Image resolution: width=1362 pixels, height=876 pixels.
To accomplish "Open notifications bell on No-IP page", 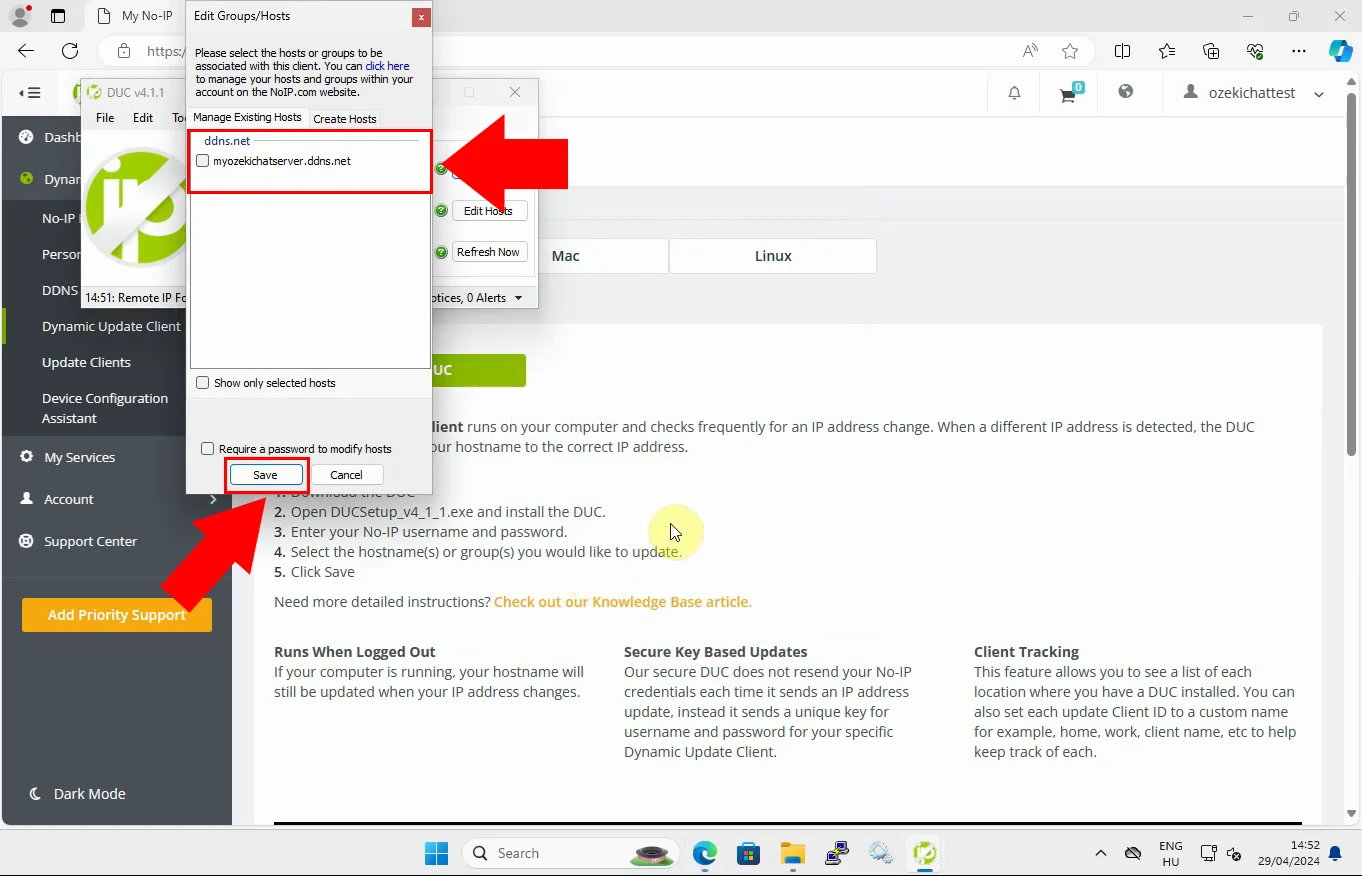I will point(1015,93).
